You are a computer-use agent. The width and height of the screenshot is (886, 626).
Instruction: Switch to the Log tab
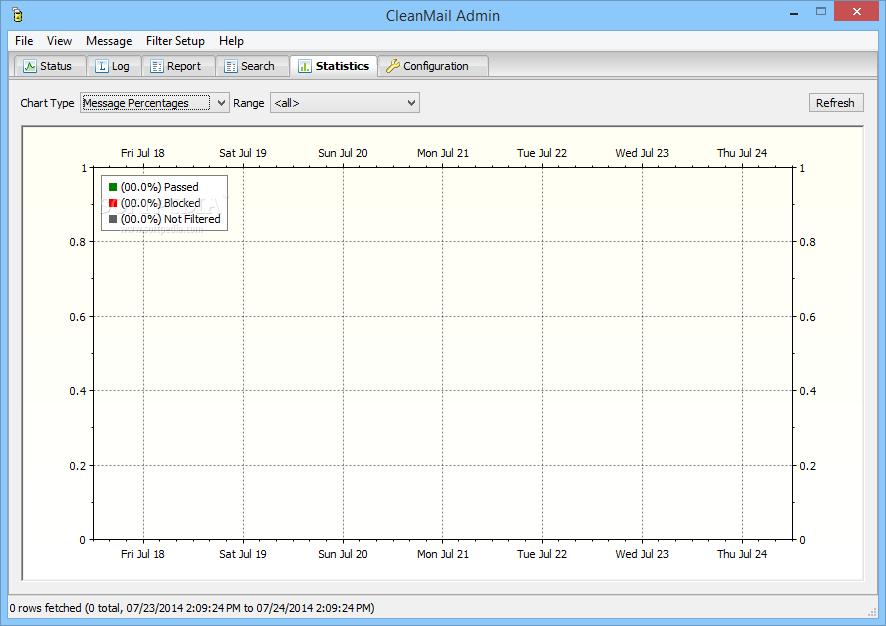113,66
